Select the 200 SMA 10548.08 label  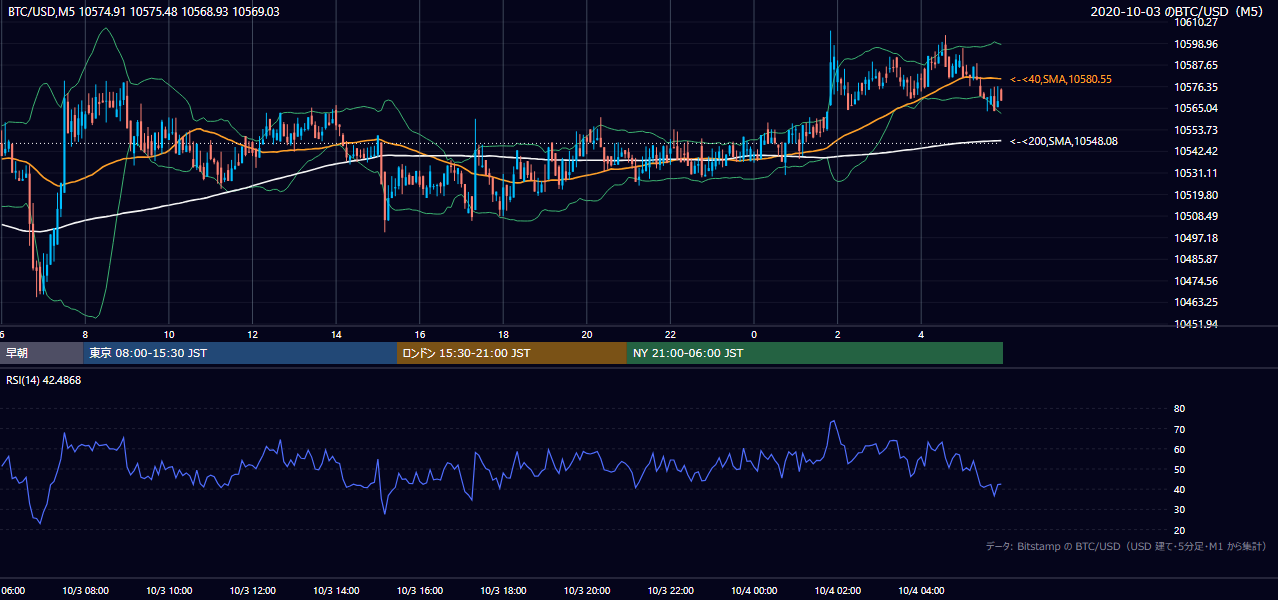tap(1064, 141)
